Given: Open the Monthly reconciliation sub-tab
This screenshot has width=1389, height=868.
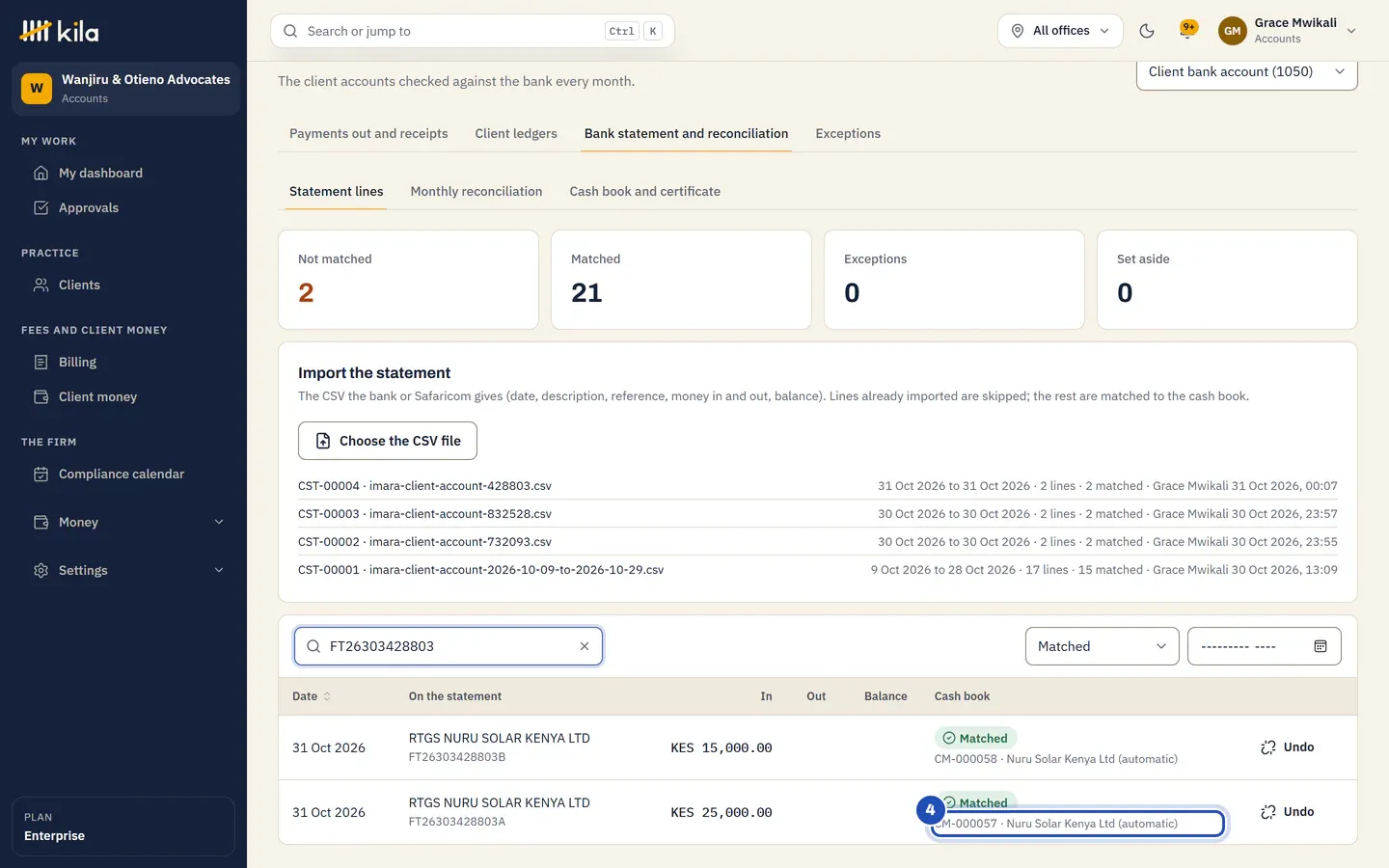Looking at the screenshot, I should coord(477,192).
